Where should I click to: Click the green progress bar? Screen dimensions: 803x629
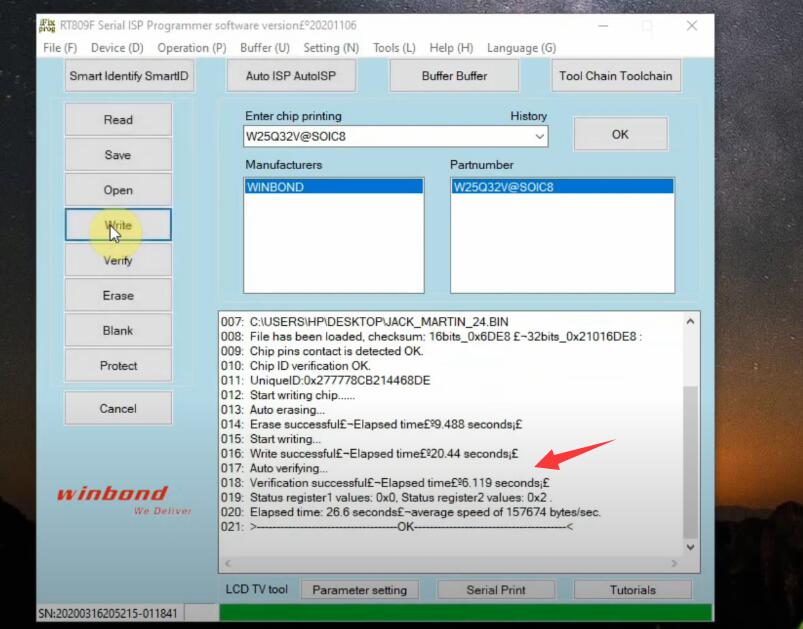pos(466,613)
